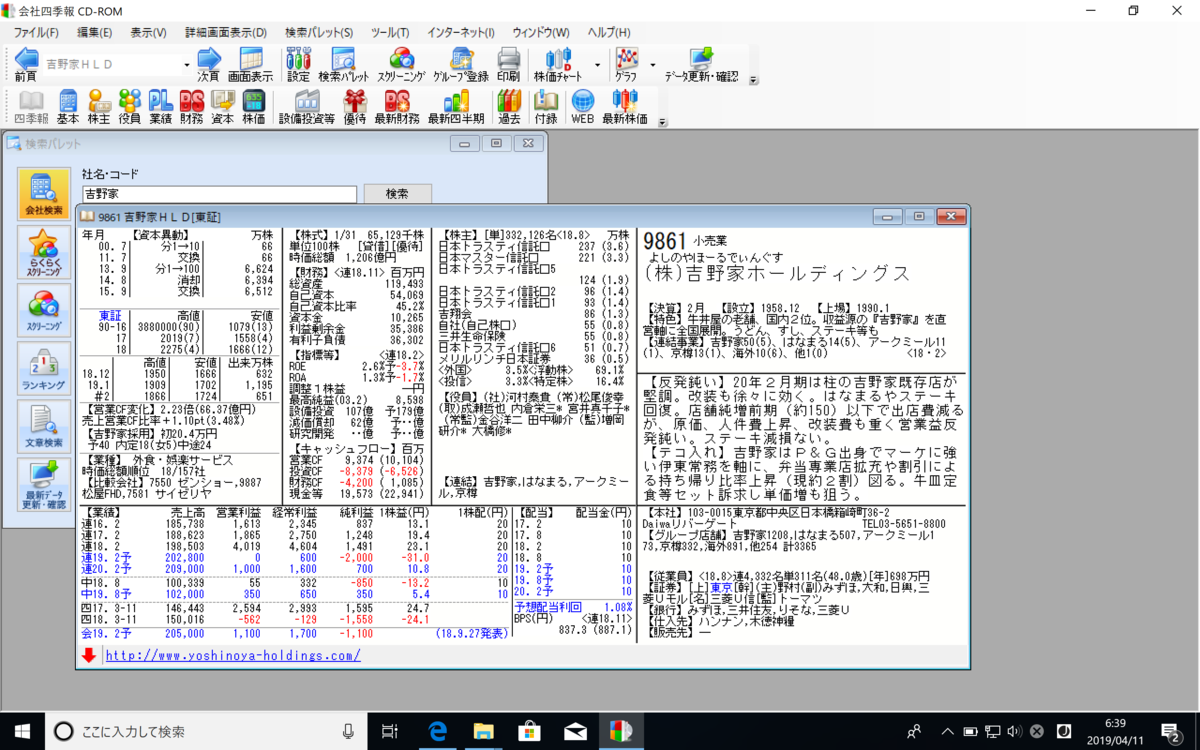This screenshot has height=750, width=1200.
Task: Print with the 印刷 icon
Action: [508, 64]
